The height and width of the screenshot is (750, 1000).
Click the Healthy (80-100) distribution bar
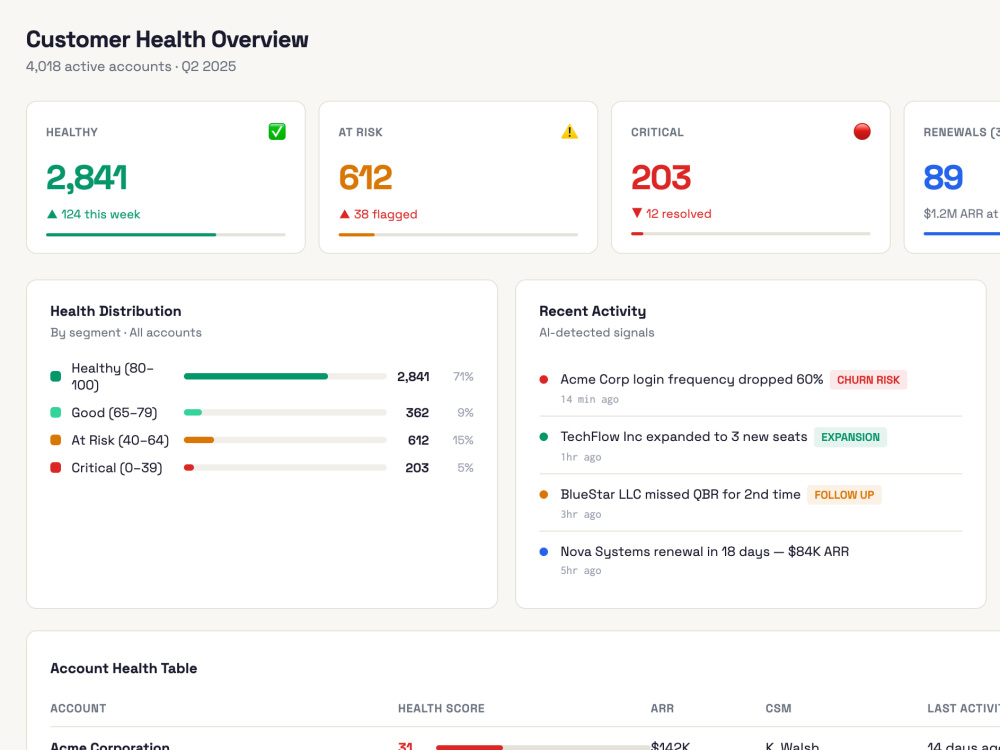pos(285,376)
